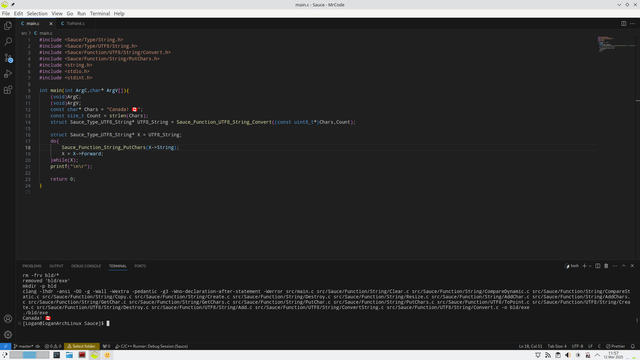The image size is (640, 360).
Task: Click the taskbar clock showing 11:57
Action: coord(613,355)
